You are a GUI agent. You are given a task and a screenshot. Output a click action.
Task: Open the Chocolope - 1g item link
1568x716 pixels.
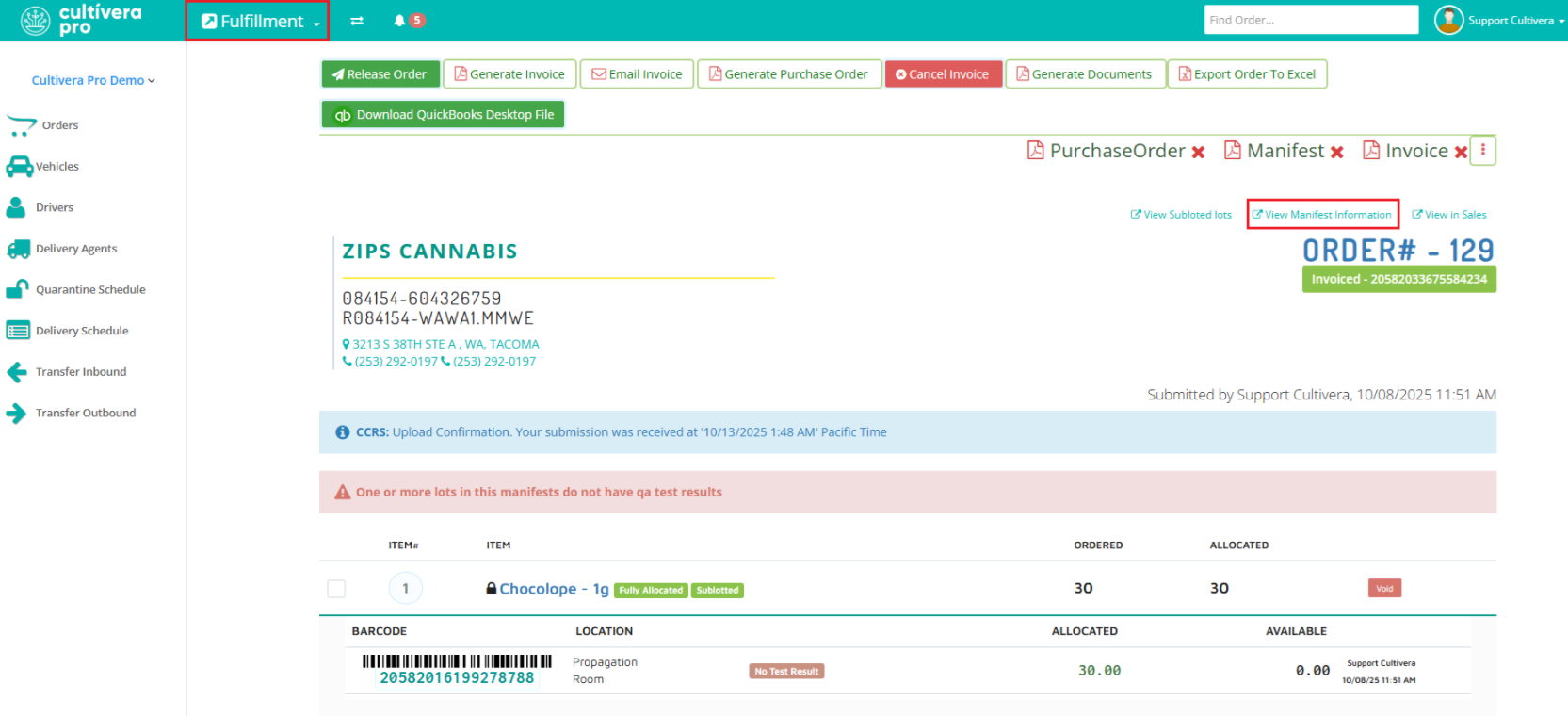pos(554,589)
